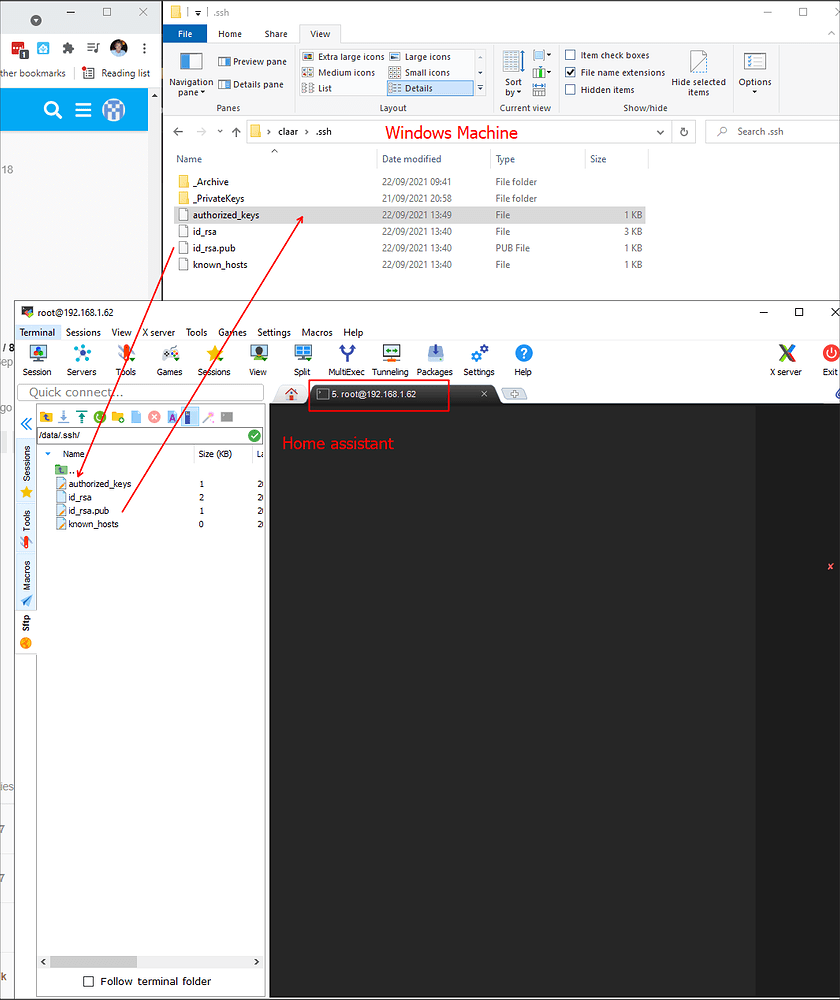Open the Macros menu in MobaXterm
The width and height of the screenshot is (840, 1000).
(x=317, y=332)
